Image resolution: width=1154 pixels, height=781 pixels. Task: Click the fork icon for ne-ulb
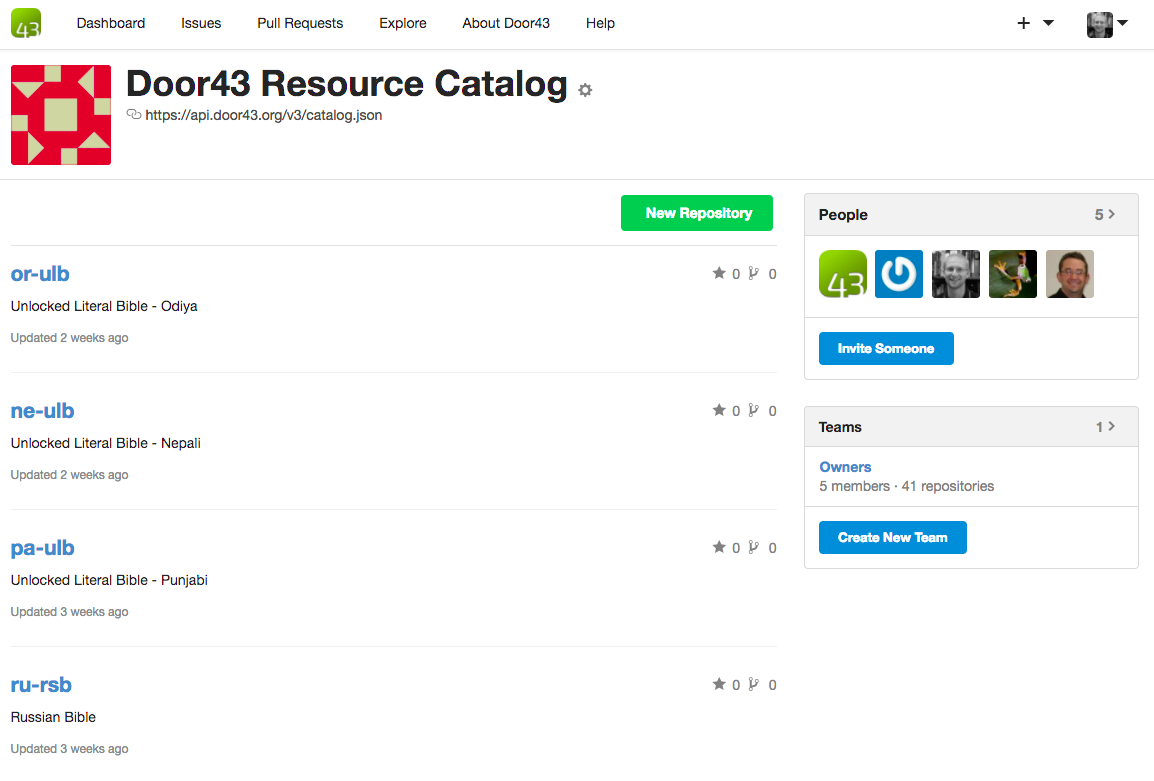(x=754, y=410)
